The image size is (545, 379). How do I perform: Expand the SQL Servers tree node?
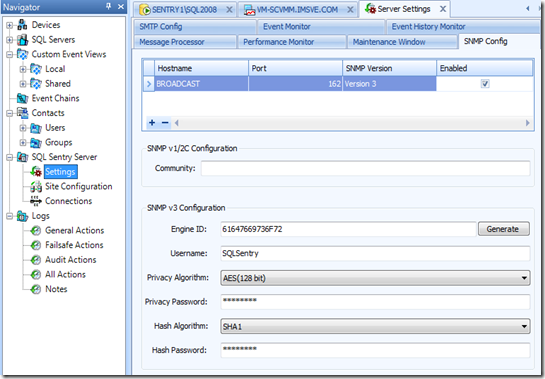[10, 40]
